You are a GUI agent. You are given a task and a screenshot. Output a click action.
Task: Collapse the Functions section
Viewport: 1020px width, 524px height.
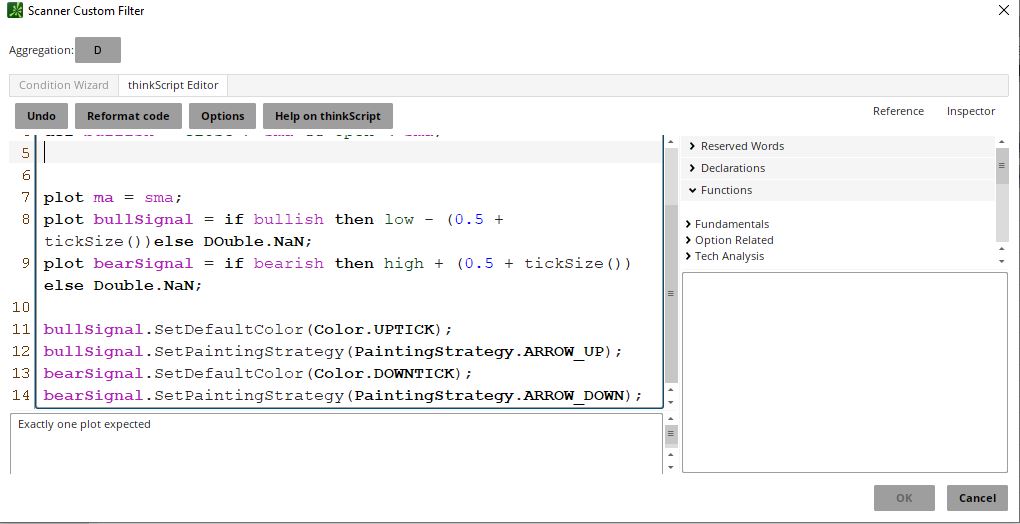pos(838,190)
